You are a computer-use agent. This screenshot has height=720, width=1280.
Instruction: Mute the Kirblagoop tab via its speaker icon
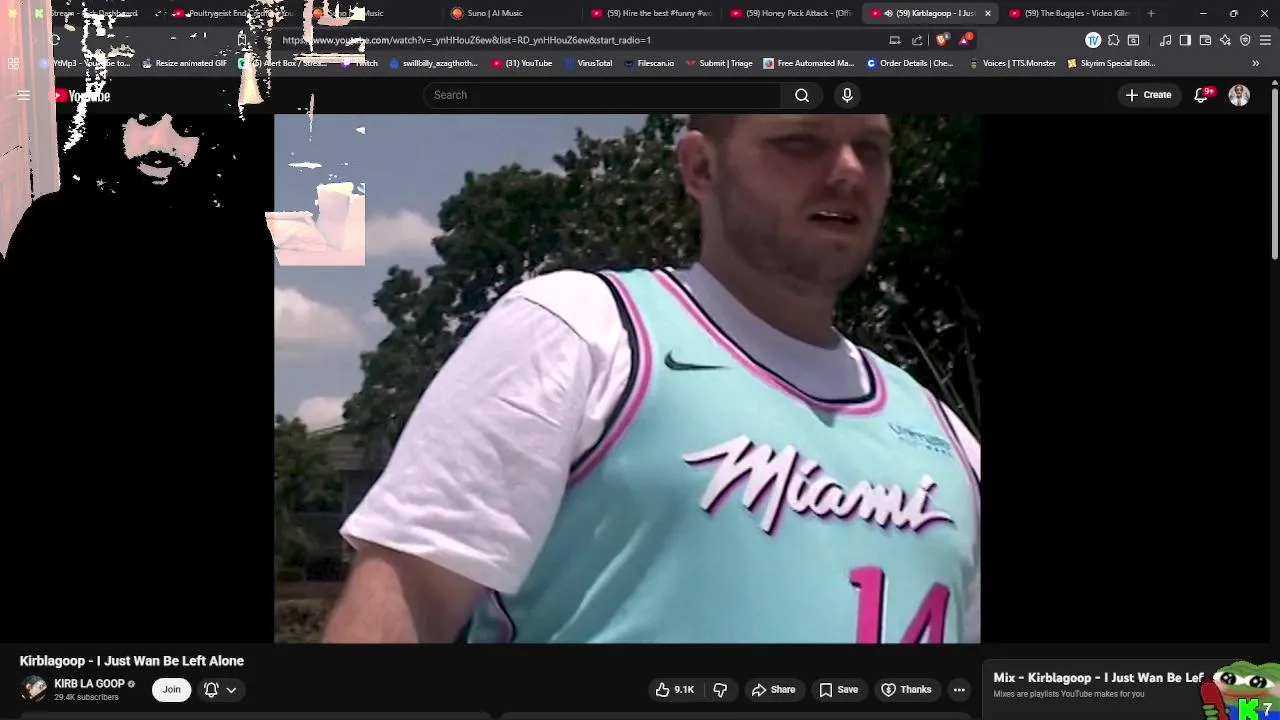888,13
